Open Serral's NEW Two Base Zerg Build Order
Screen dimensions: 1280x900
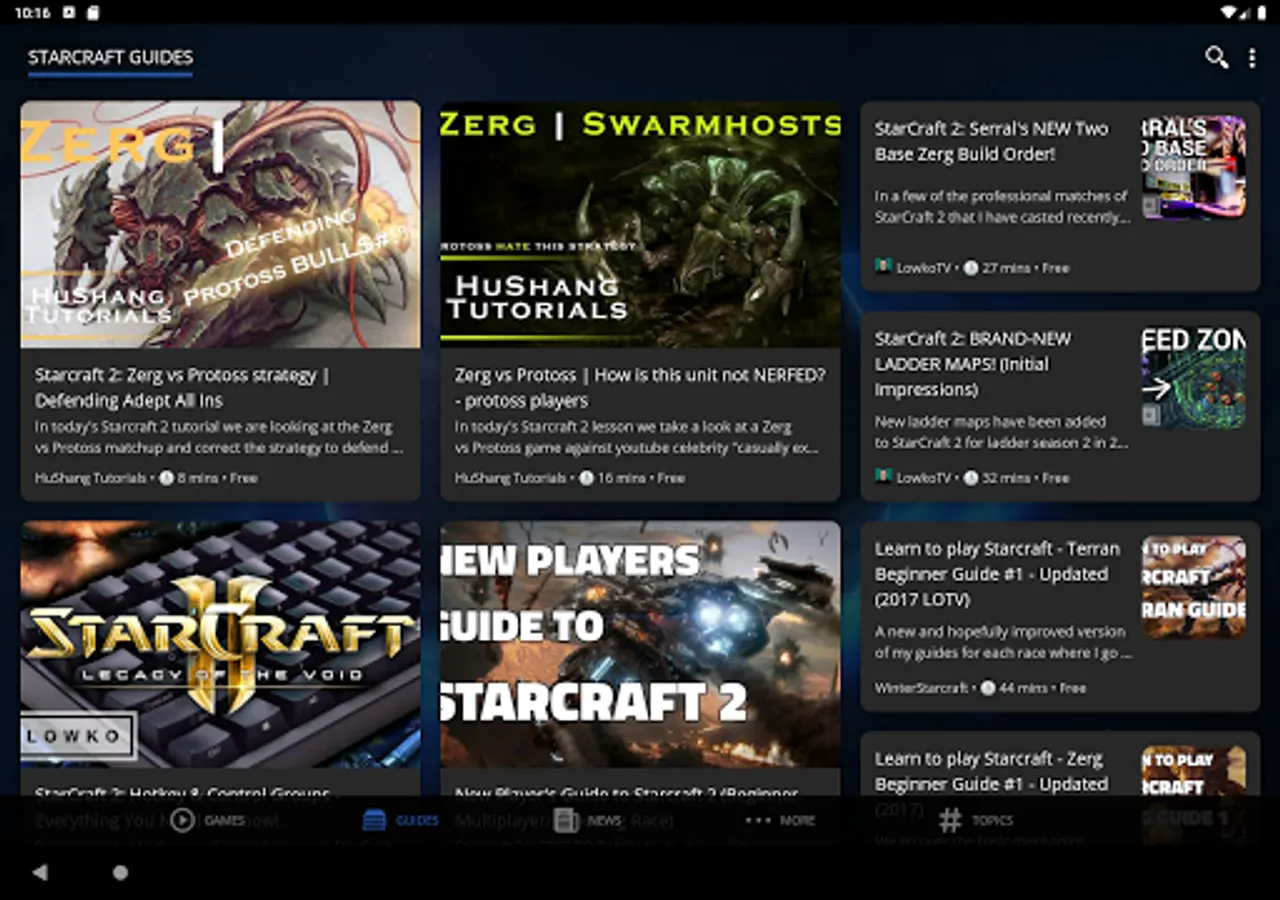[992, 141]
